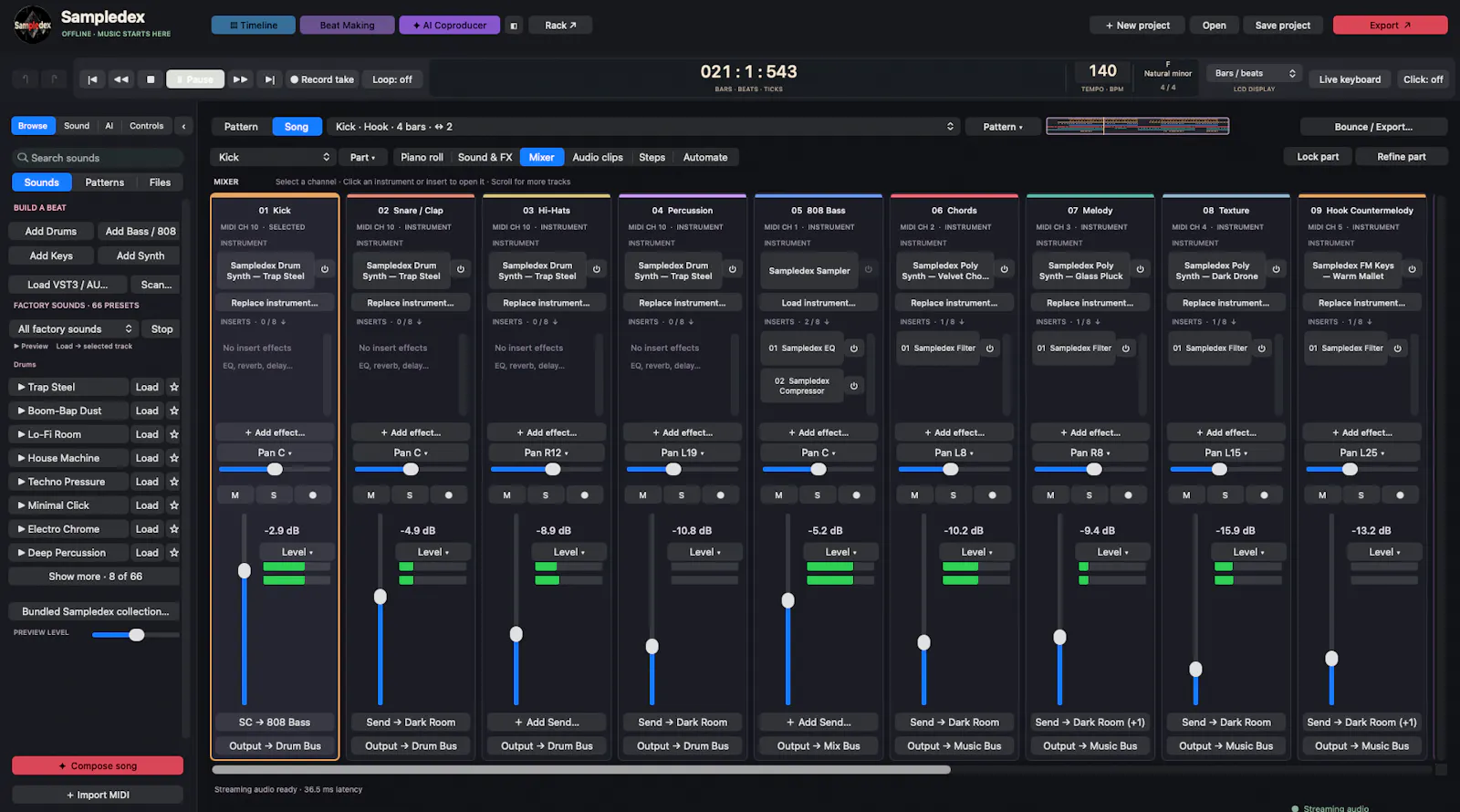Image resolution: width=1460 pixels, height=812 pixels.
Task: Click the skip-to-end transport icon
Action: point(269,79)
